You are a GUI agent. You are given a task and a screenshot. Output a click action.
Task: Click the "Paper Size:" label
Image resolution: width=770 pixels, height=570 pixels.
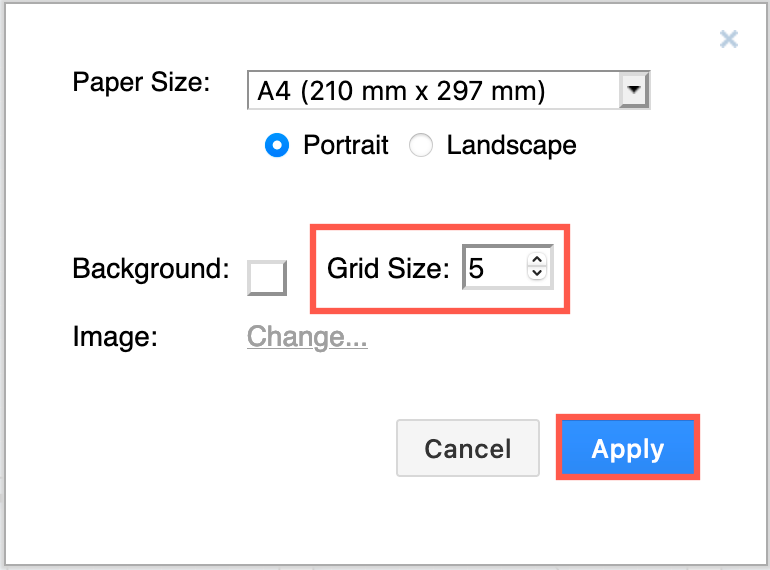pos(141,82)
